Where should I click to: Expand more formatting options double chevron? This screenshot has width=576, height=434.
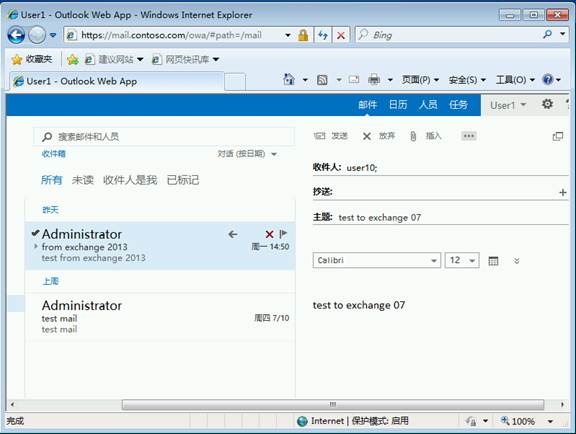coord(516,261)
